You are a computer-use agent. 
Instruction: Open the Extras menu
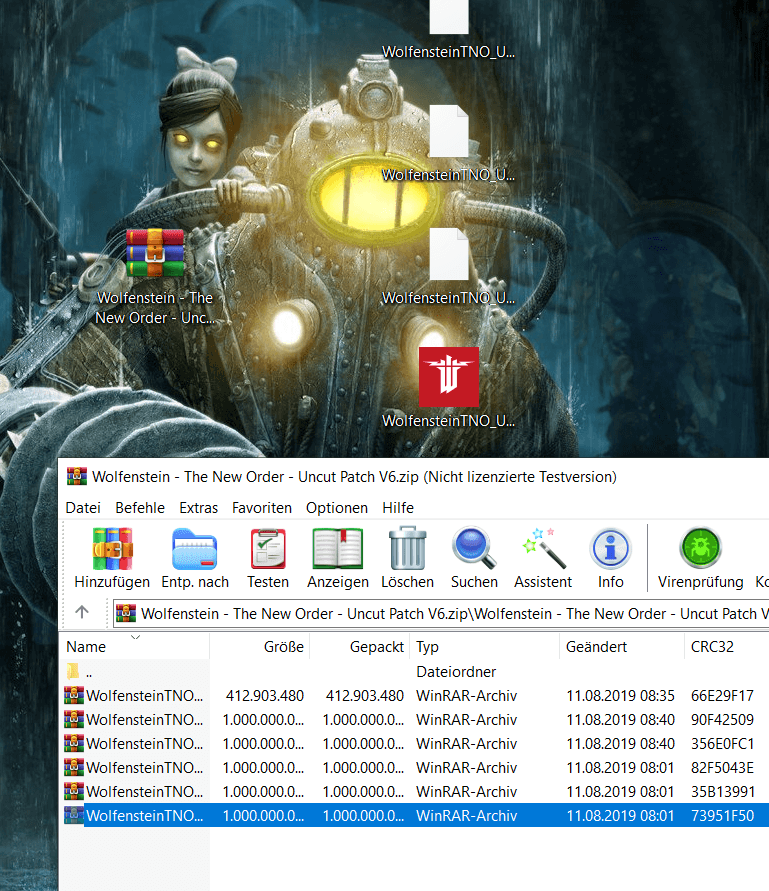tap(198, 507)
